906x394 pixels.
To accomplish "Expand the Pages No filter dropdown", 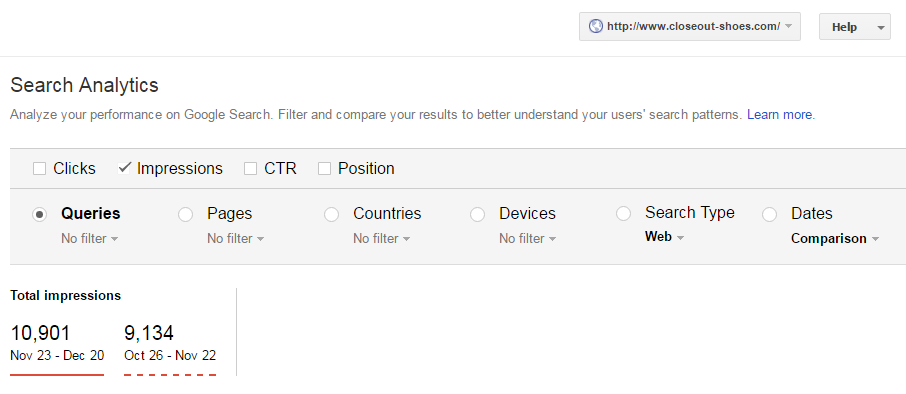I will point(236,239).
